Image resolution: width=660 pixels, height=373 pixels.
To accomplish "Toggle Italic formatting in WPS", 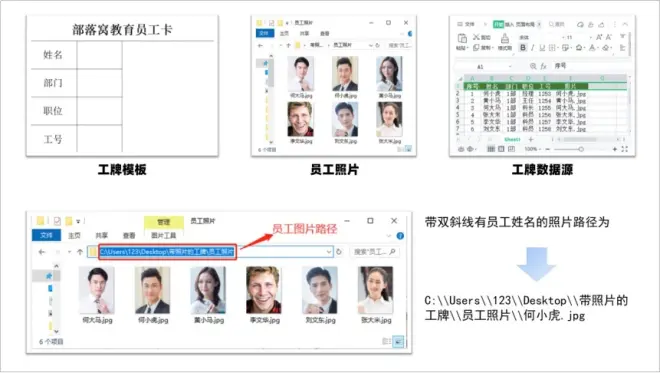I will coord(532,48).
